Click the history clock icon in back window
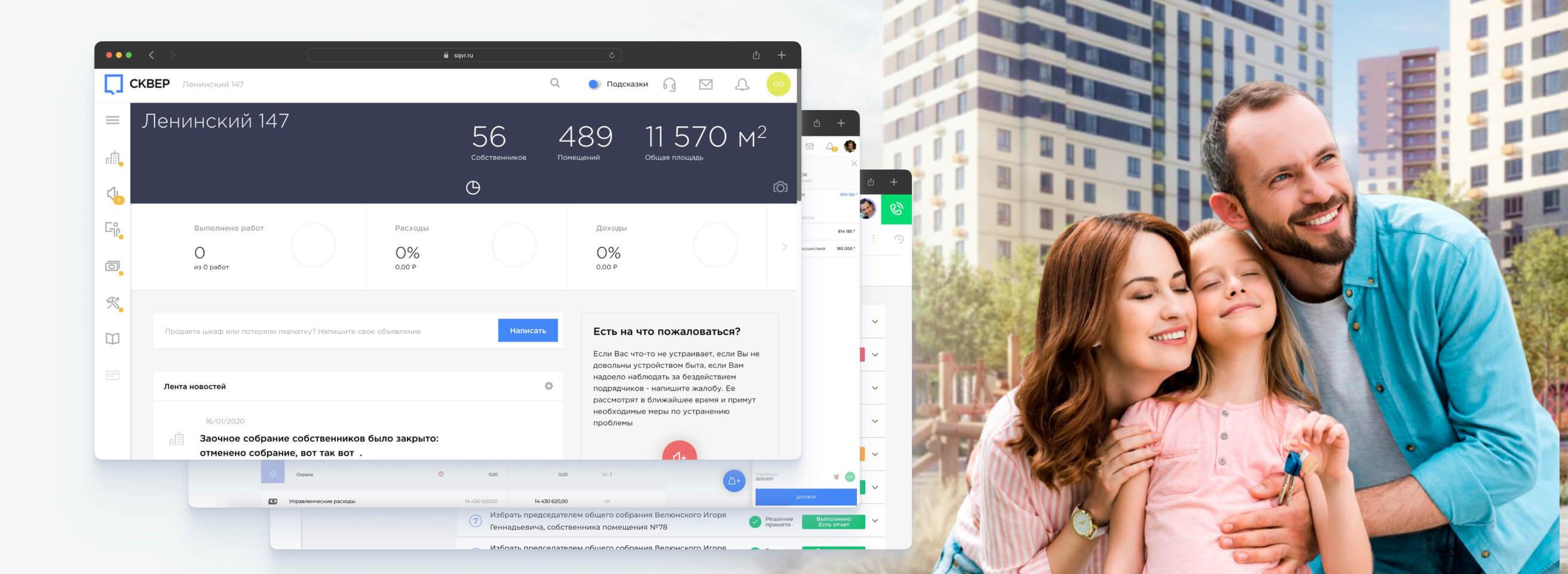This screenshot has width=1568, height=574. click(x=899, y=240)
